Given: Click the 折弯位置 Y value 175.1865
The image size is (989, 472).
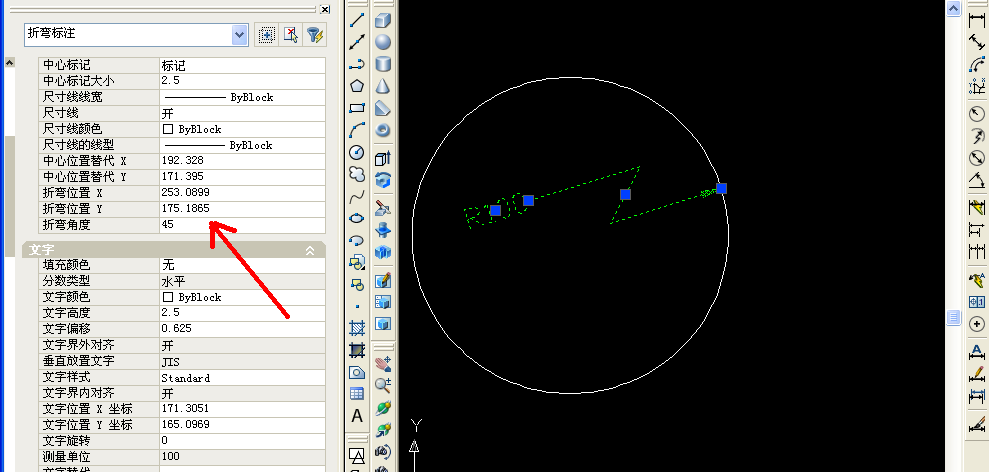Looking at the screenshot, I should tap(243, 209).
